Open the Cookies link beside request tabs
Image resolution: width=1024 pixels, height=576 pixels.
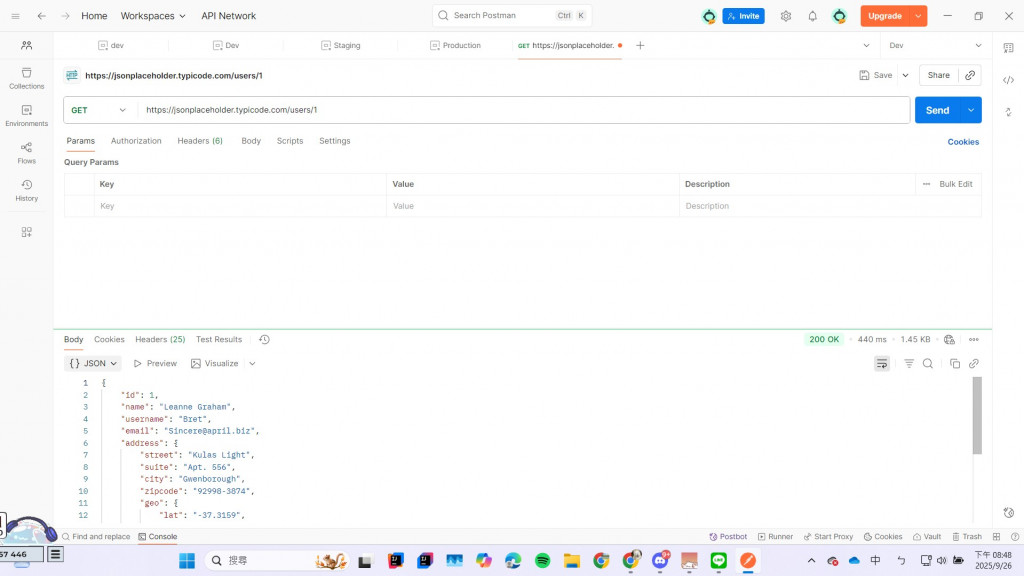[963, 142]
